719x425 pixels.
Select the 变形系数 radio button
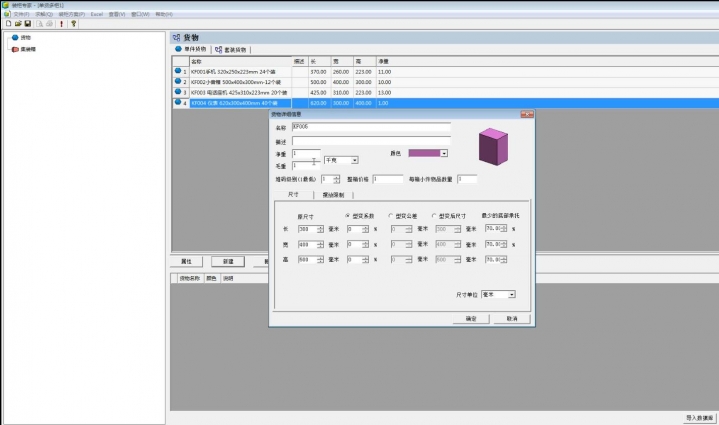point(346,215)
